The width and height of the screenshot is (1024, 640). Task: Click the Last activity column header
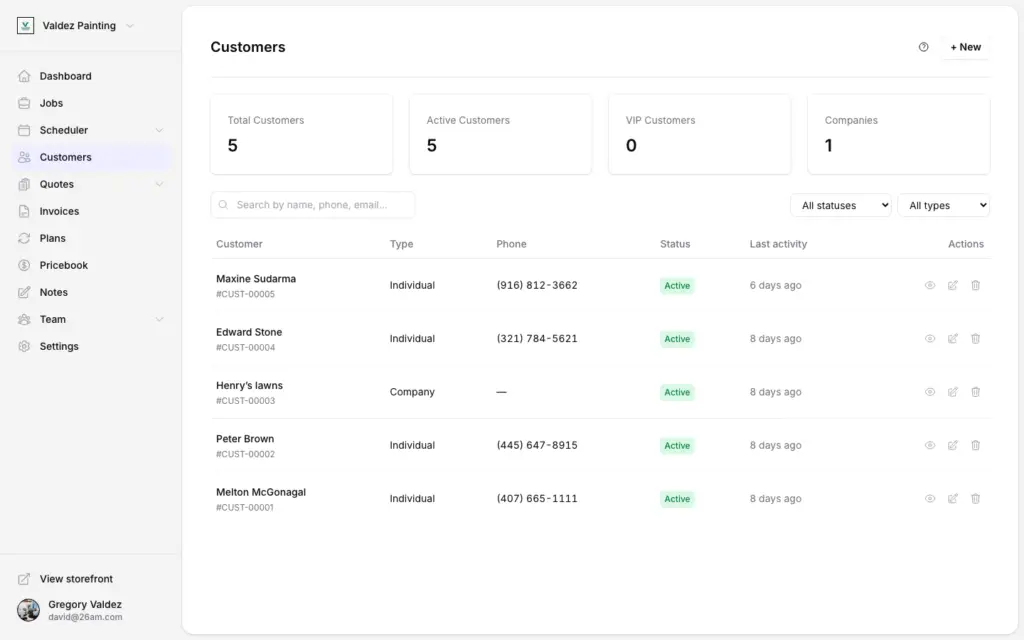pyautogui.click(x=778, y=244)
